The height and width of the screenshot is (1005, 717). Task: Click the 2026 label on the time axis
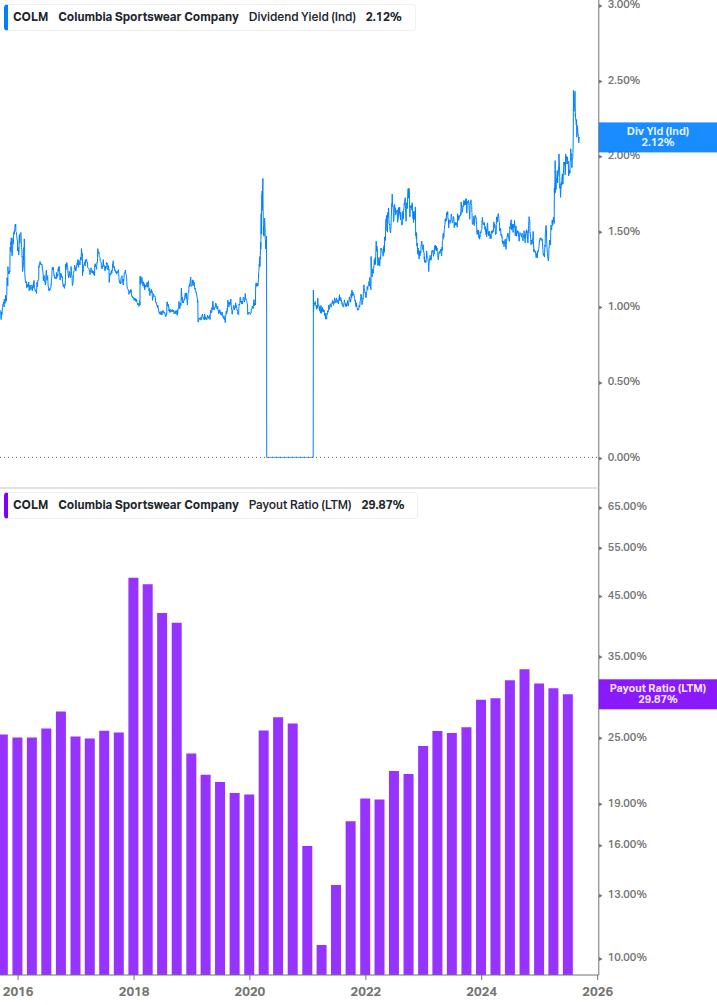(597, 992)
